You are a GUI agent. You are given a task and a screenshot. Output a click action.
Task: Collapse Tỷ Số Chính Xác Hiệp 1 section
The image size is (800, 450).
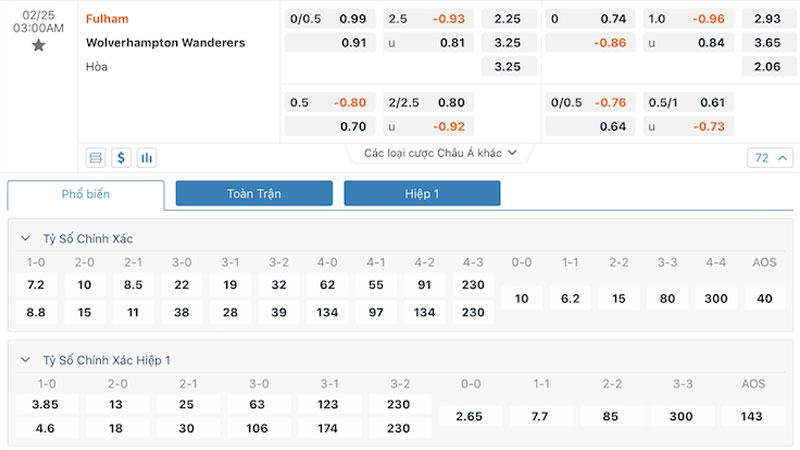(x=26, y=360)
